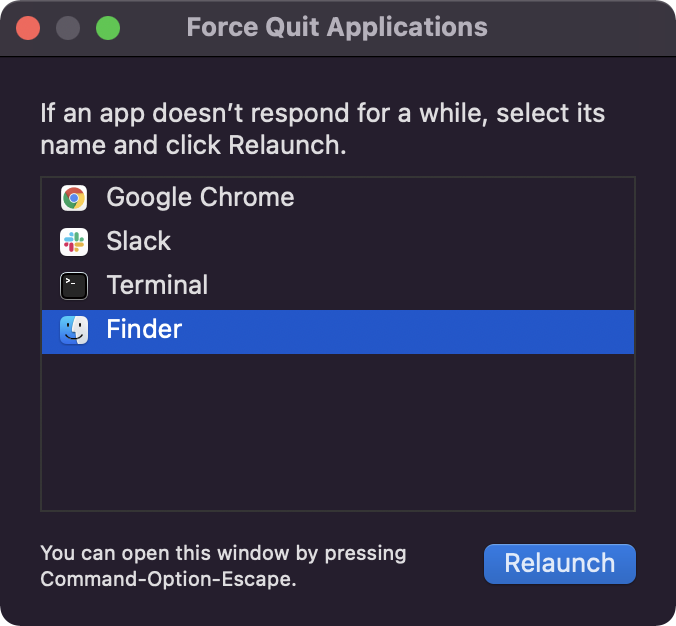
Task: Click blank right side of Terminal row
Action: pyautogui.click(x=421, y=285)
